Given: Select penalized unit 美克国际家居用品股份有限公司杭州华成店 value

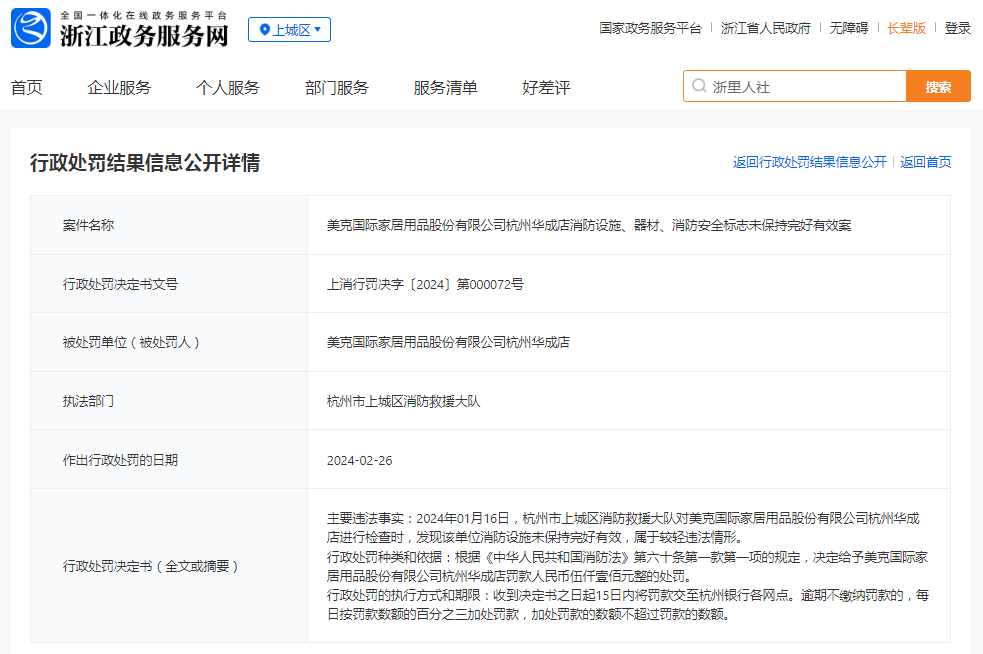Looking at the screenshot, I should click(x=448, y=342).
